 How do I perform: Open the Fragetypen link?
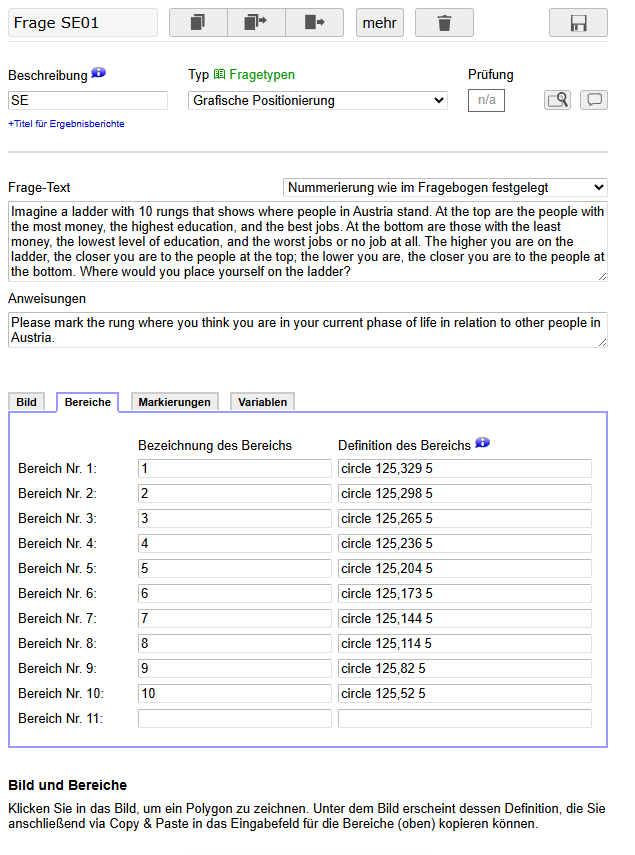(262, 75)
